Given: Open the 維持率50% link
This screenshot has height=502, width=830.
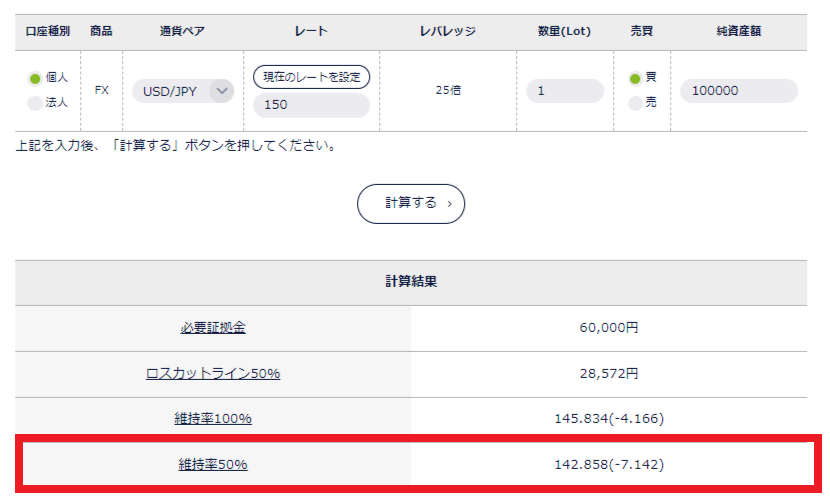Looking at the screenshot, I should pyautogui.click(x=213, y=464).
